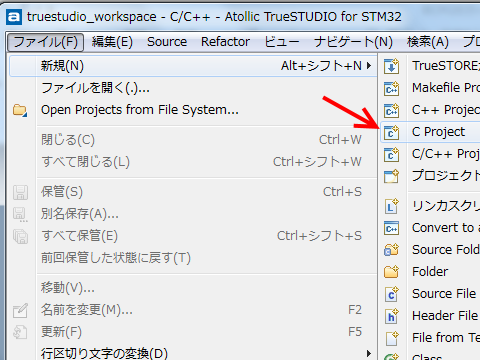Click the プロジェクト new project icon

click(391, 176)
